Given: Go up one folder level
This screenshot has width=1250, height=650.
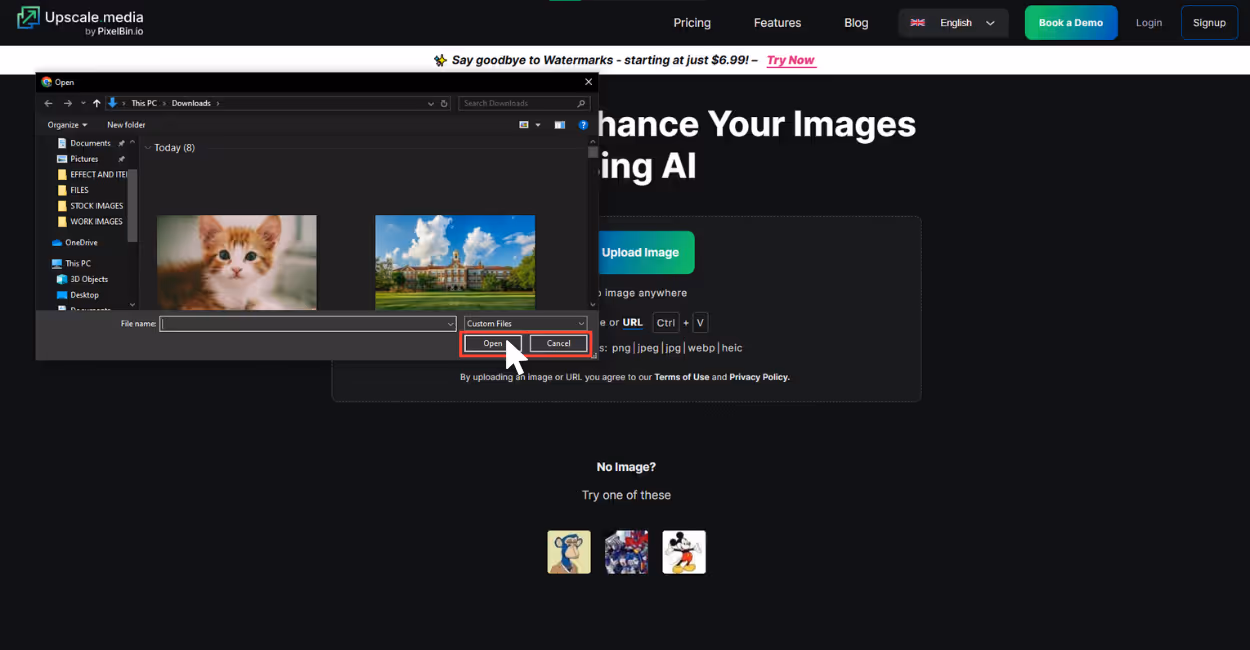Looking at the screenshot, I should 96,103.
